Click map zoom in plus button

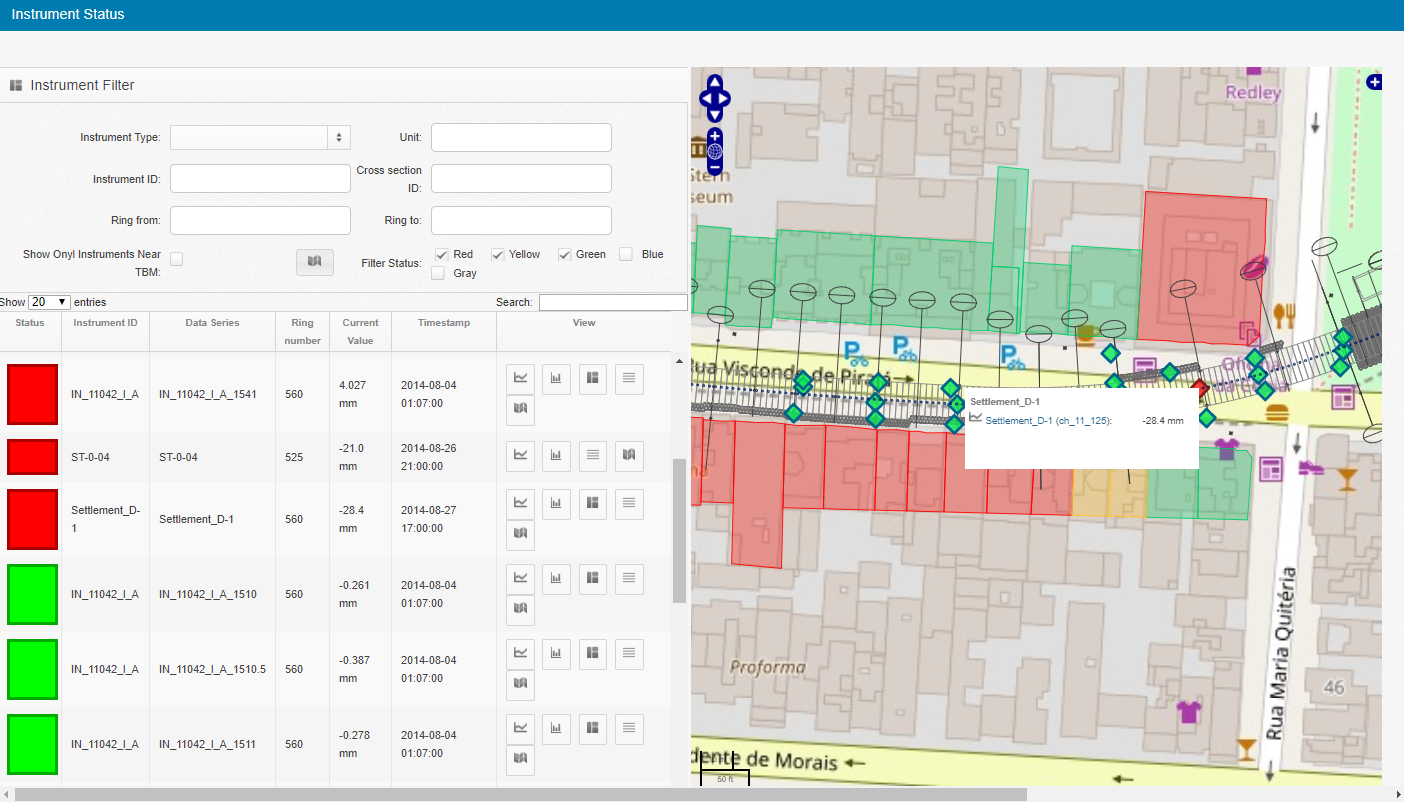pyautogui.click(x=715, y=135)
